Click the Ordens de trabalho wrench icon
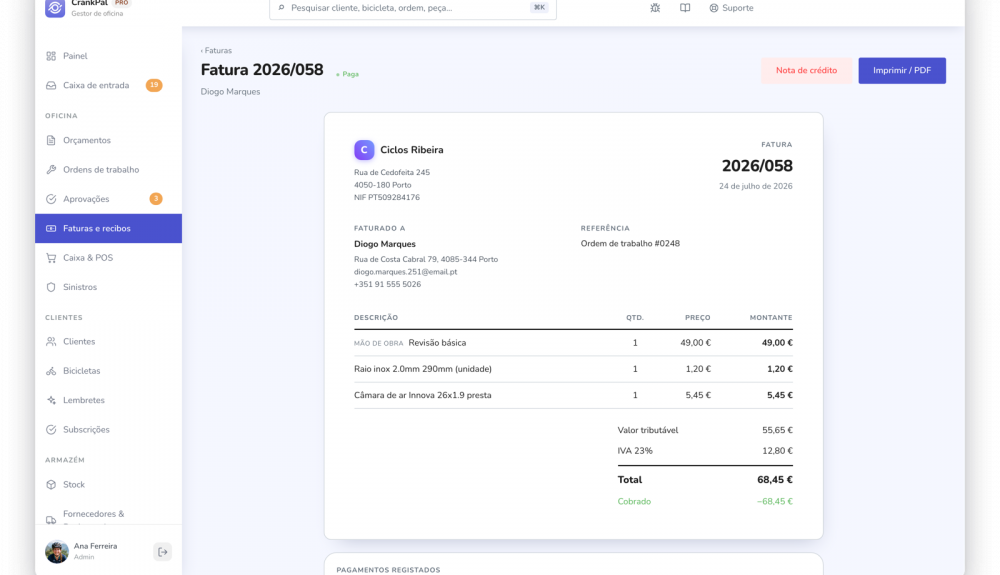This screenshot has width=1000, height=575. 51,170
